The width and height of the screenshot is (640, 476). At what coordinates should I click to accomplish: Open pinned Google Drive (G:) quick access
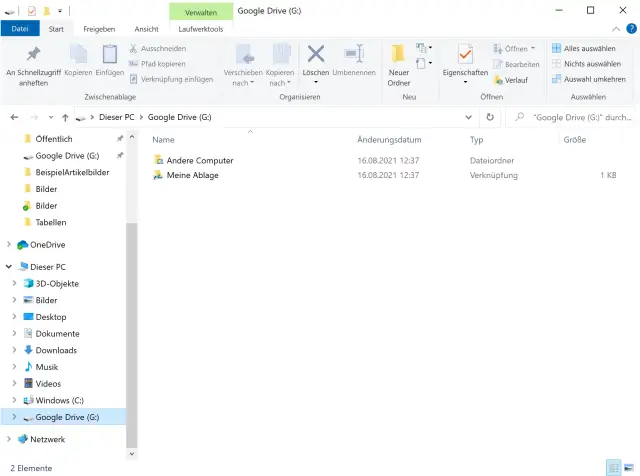[x=67, y=156]
